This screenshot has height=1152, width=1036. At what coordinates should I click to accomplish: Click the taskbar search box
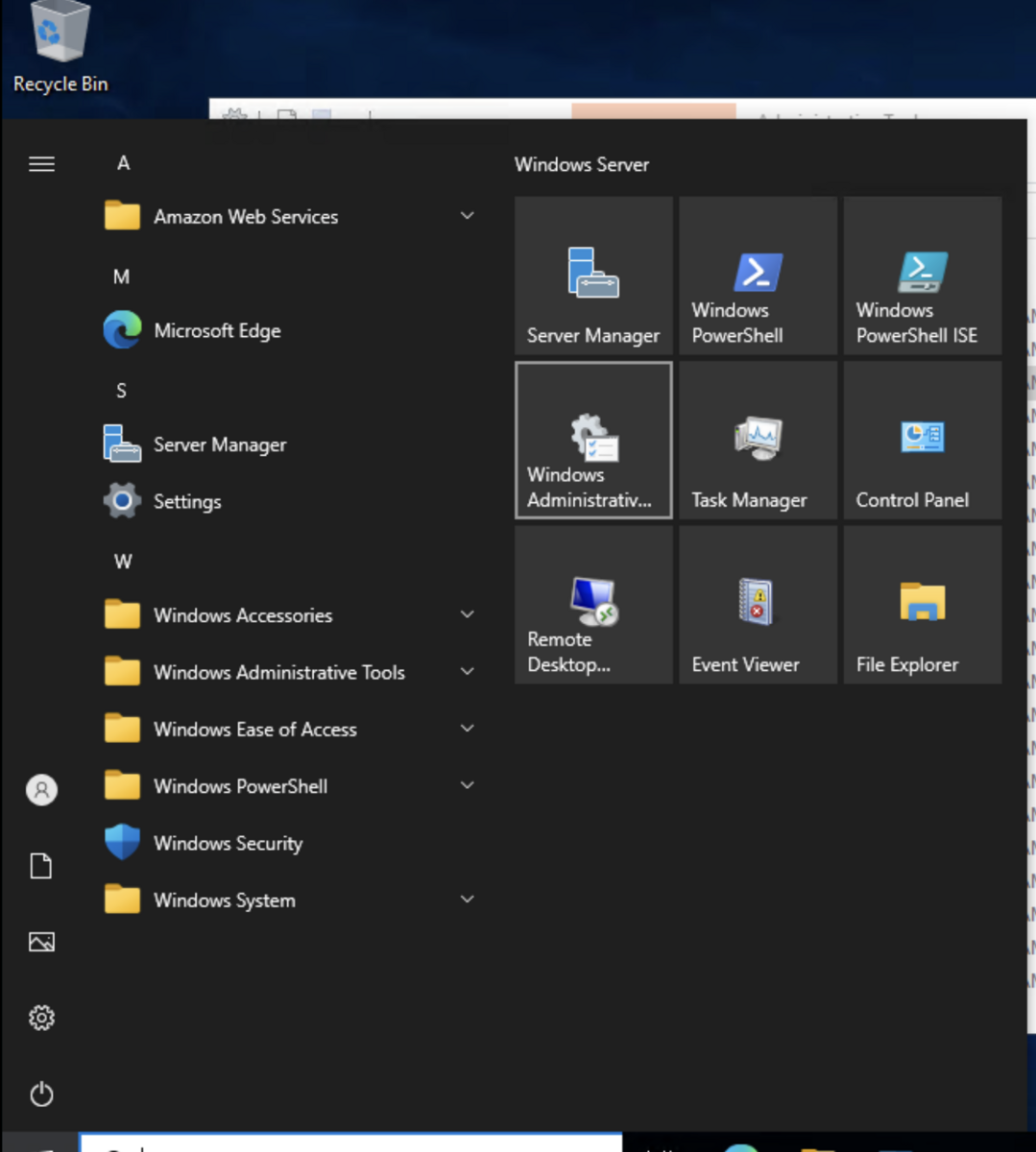pos(351,1142)
